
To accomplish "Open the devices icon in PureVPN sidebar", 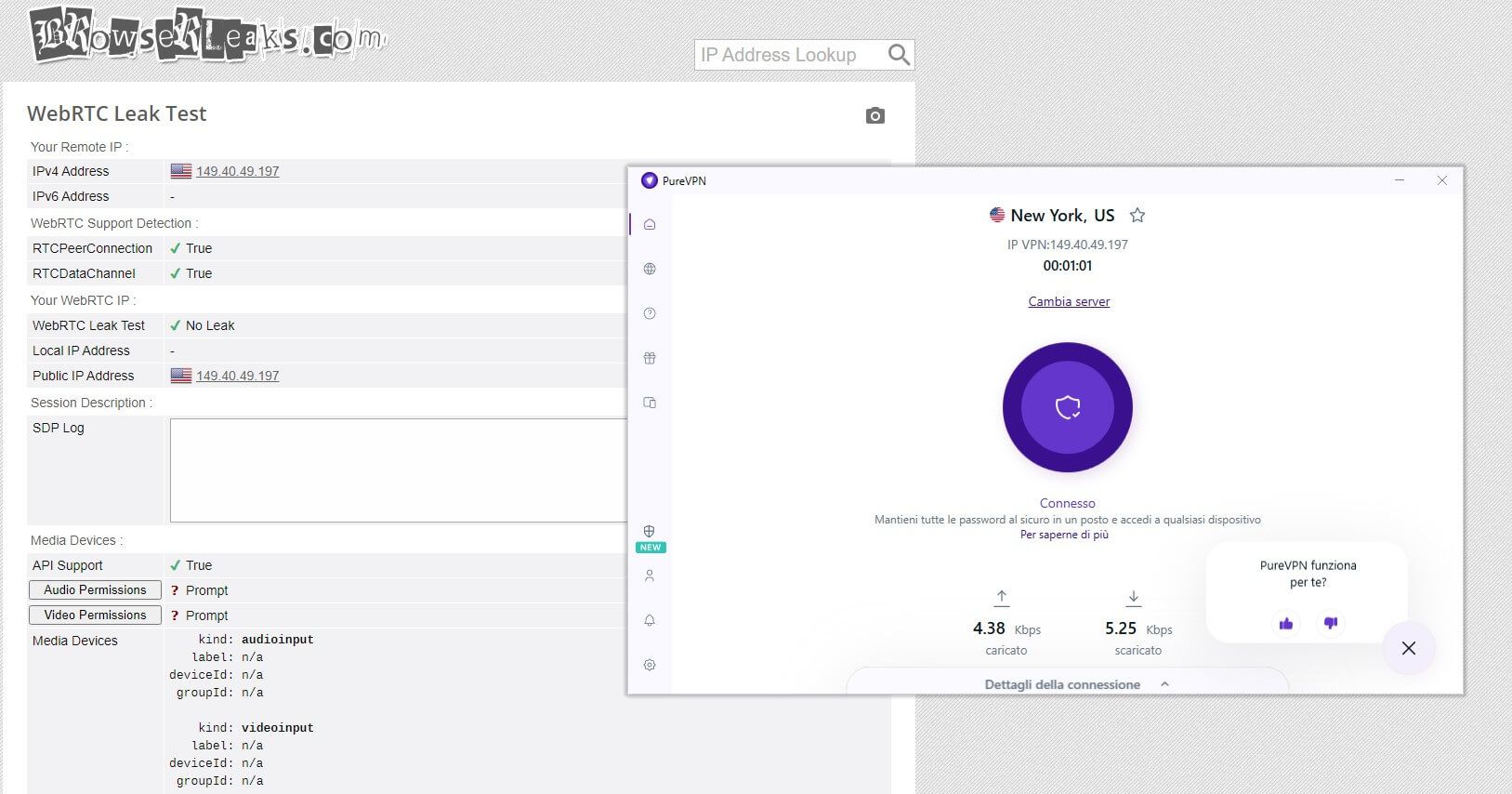I will click(x=650, y=403).
